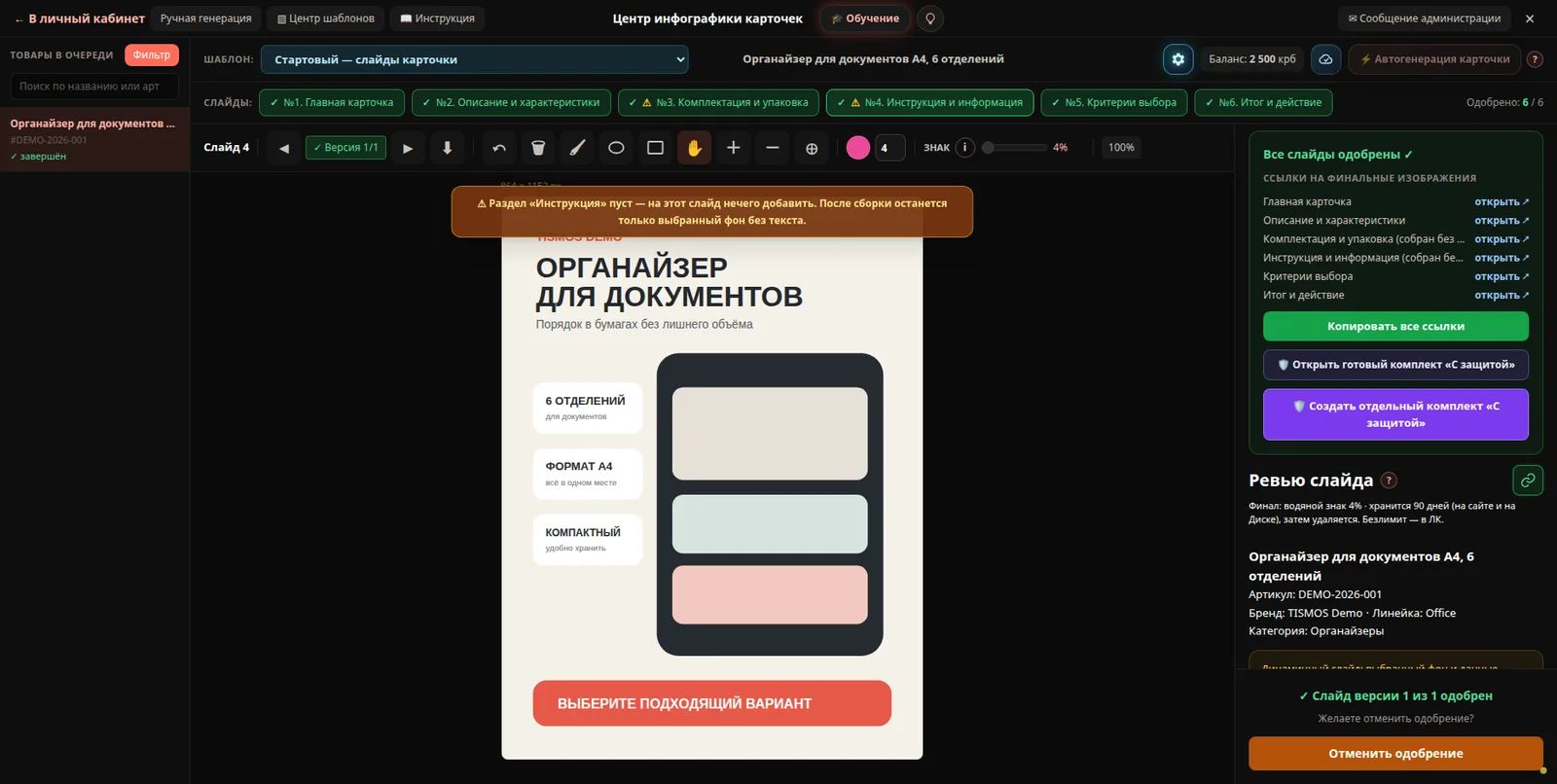1557x784 pixels.
Task: Go to the previous slide version arrow
Action: click(x=284, y=148)
